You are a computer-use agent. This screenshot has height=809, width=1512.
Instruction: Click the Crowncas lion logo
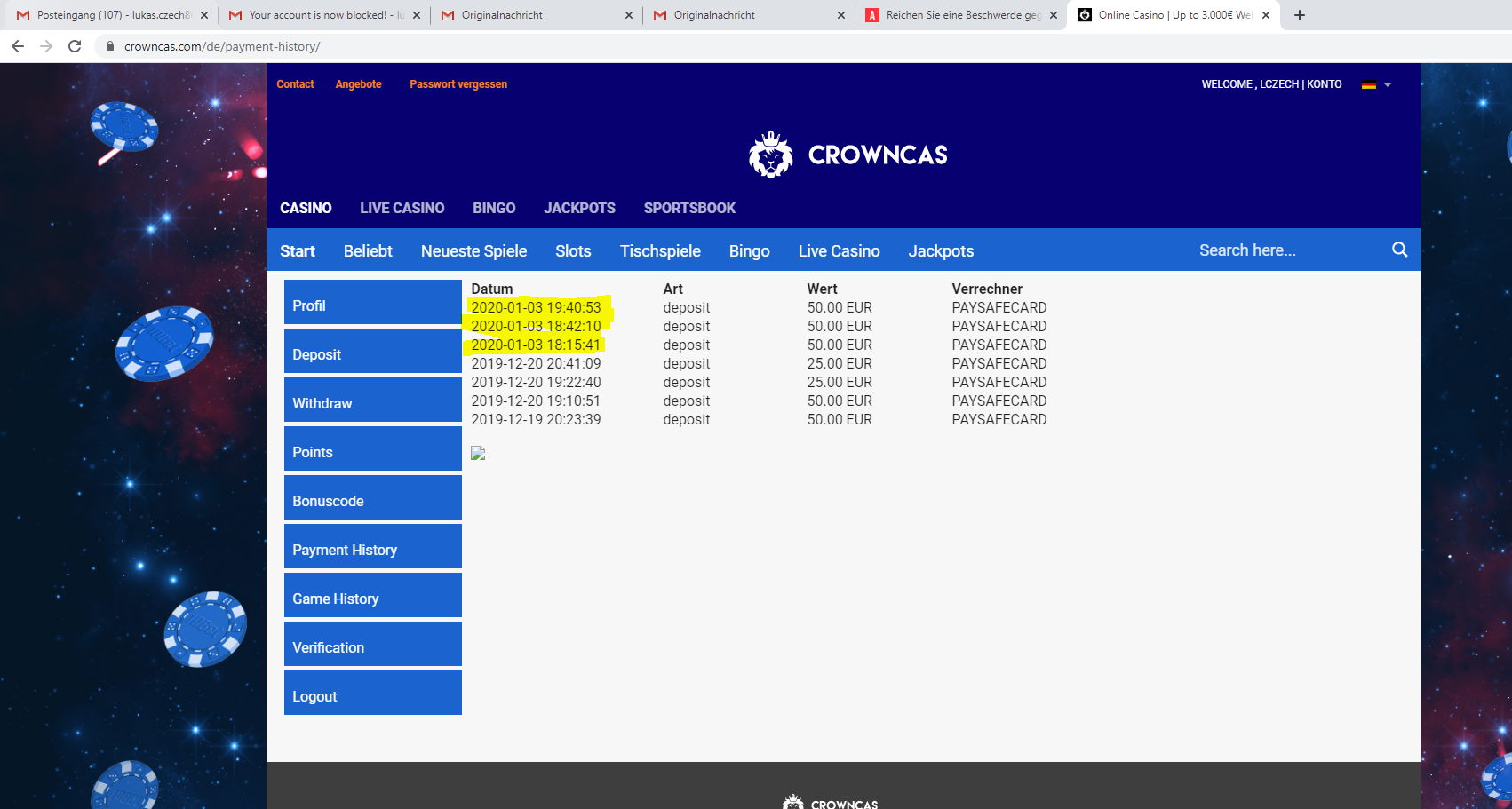tap(771, 155)
